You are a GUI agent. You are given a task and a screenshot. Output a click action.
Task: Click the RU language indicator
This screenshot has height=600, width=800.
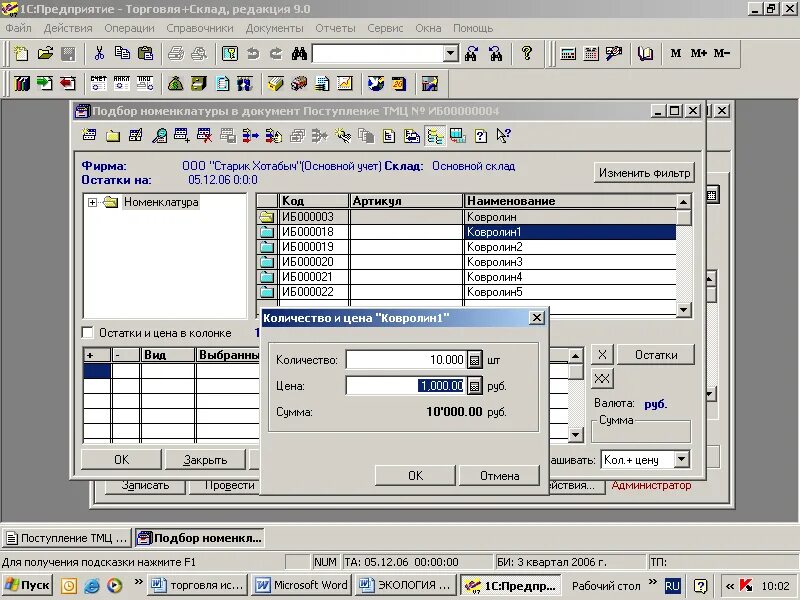[x=672, y=586]
